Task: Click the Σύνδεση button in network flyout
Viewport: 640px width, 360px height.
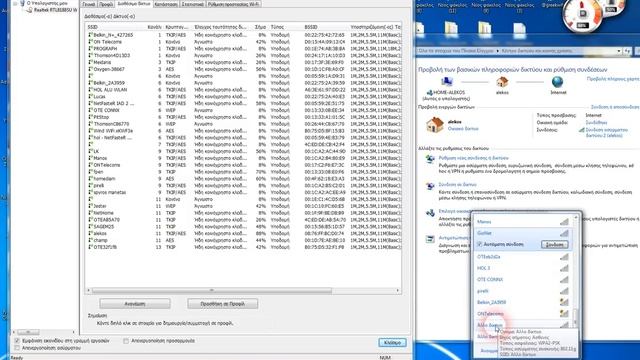Action: click(x=554, y=244)
